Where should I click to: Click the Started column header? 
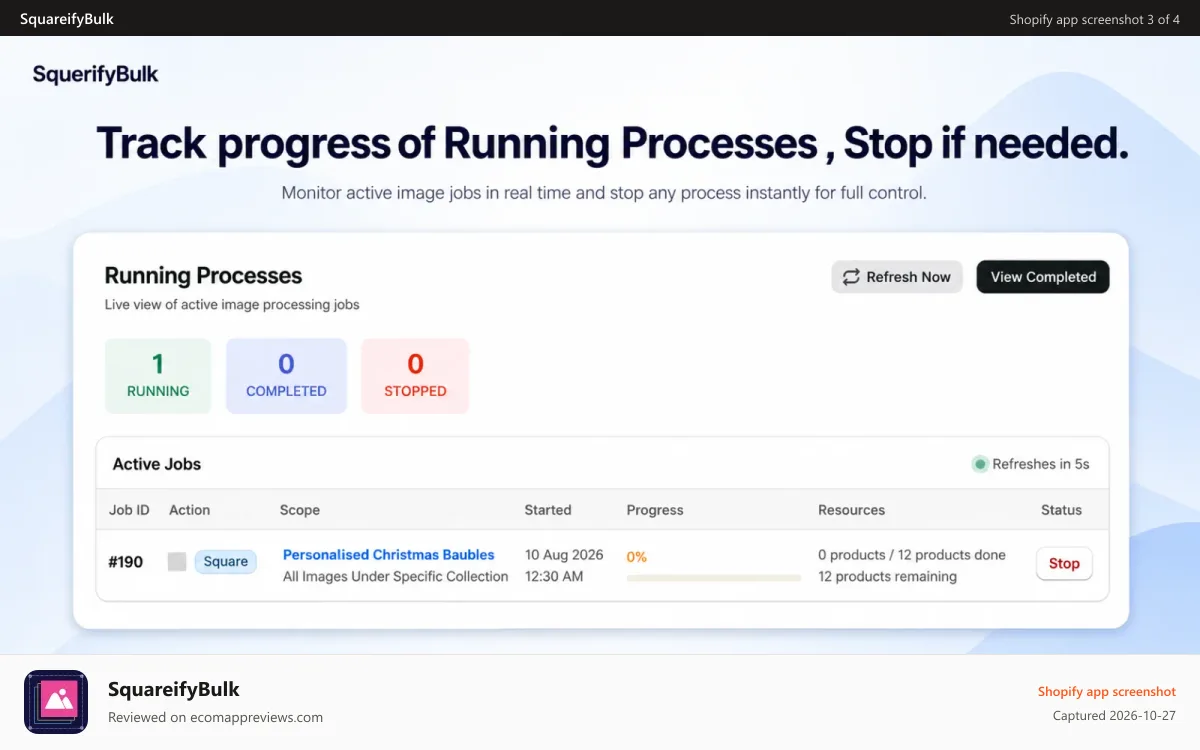click(x=548, y=510)
